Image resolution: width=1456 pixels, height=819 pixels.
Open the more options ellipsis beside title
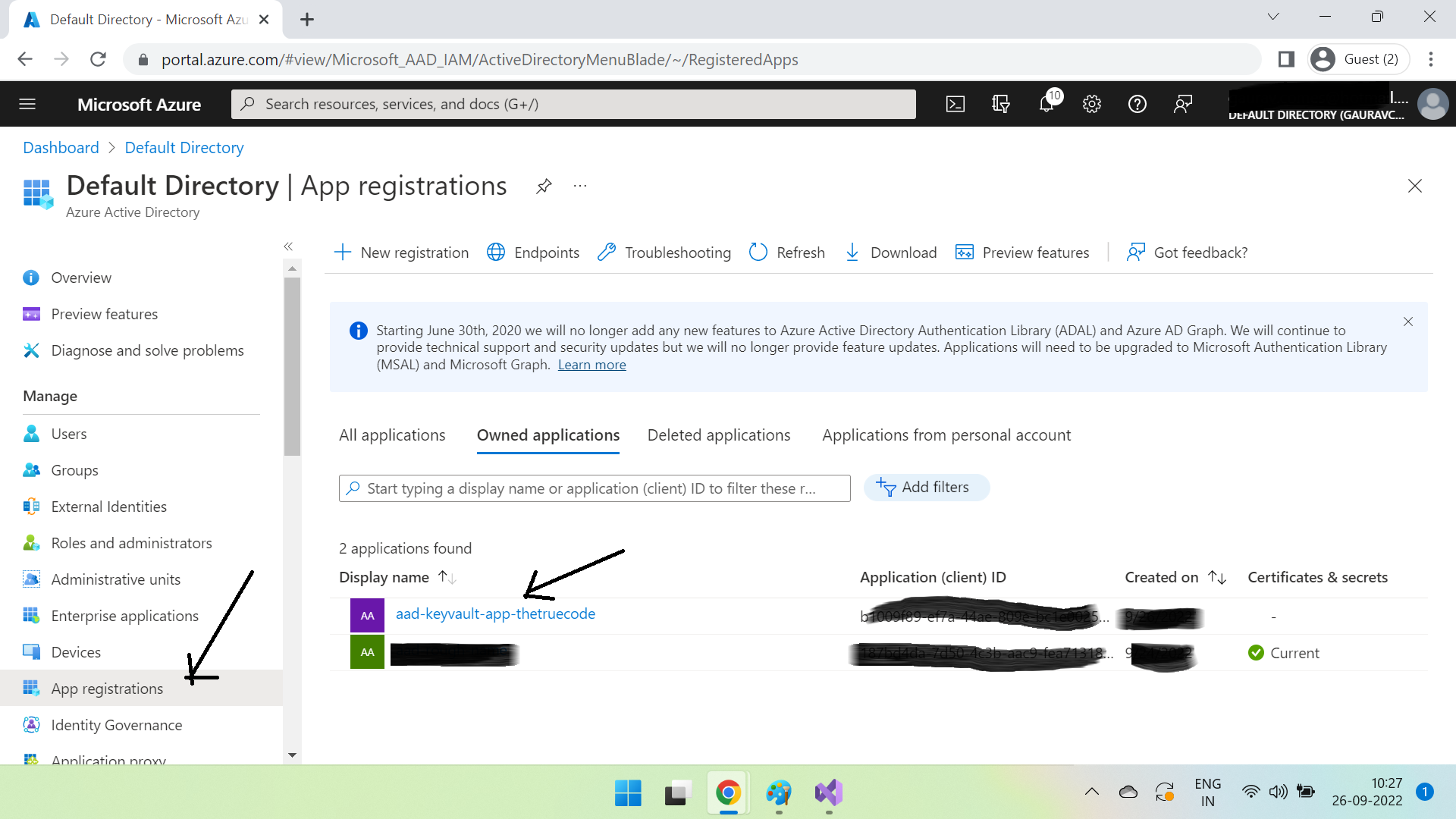[x=580, y=186]
